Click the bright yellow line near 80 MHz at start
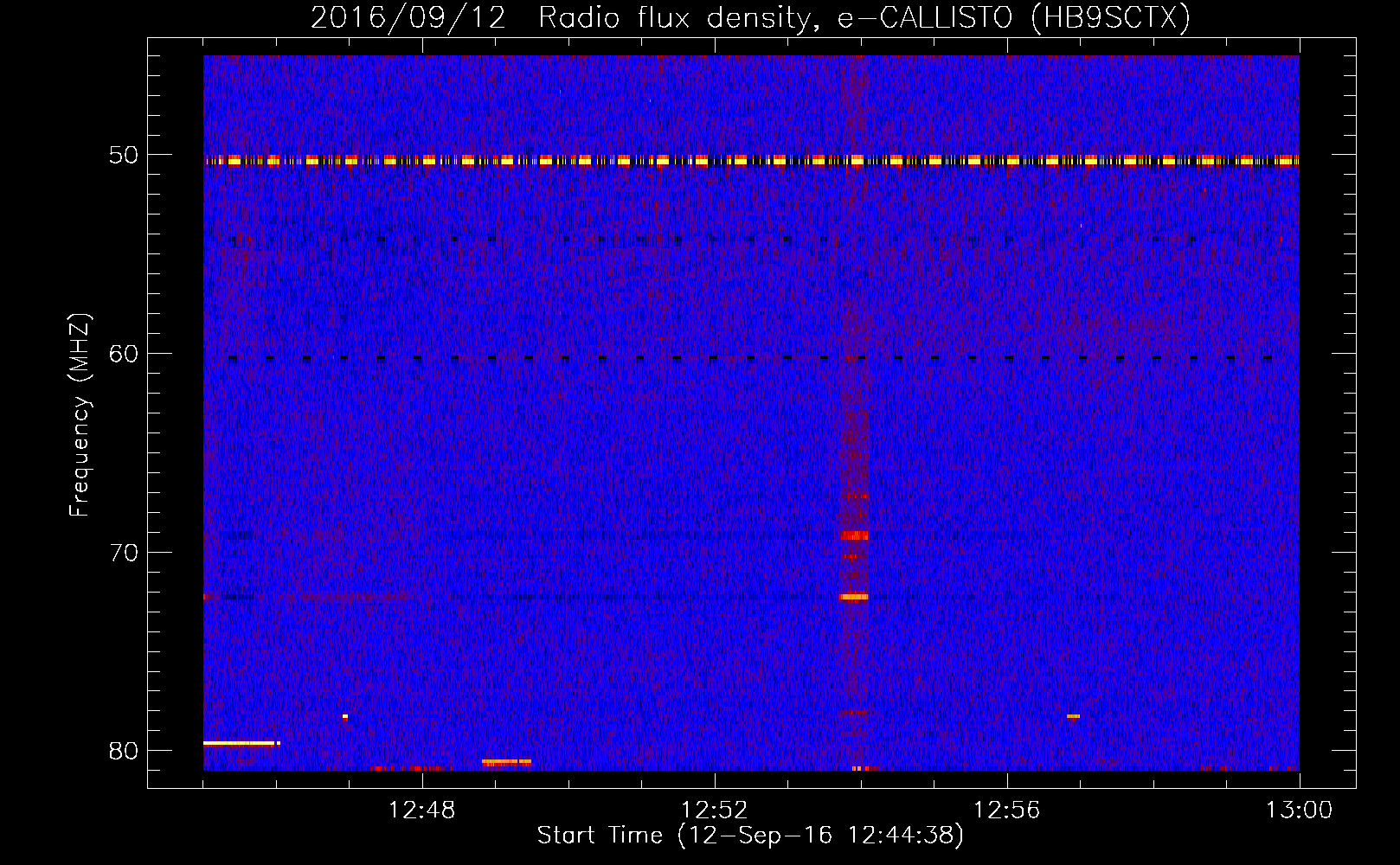The width and height of the screenshot is (1400, 865). pos(241,743)
